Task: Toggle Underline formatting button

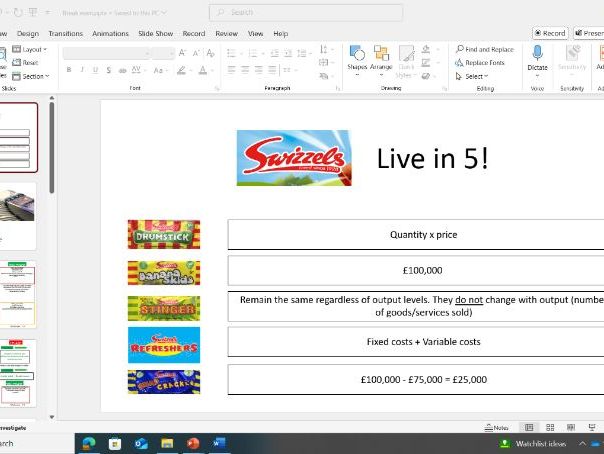Action: coord(95,70)
